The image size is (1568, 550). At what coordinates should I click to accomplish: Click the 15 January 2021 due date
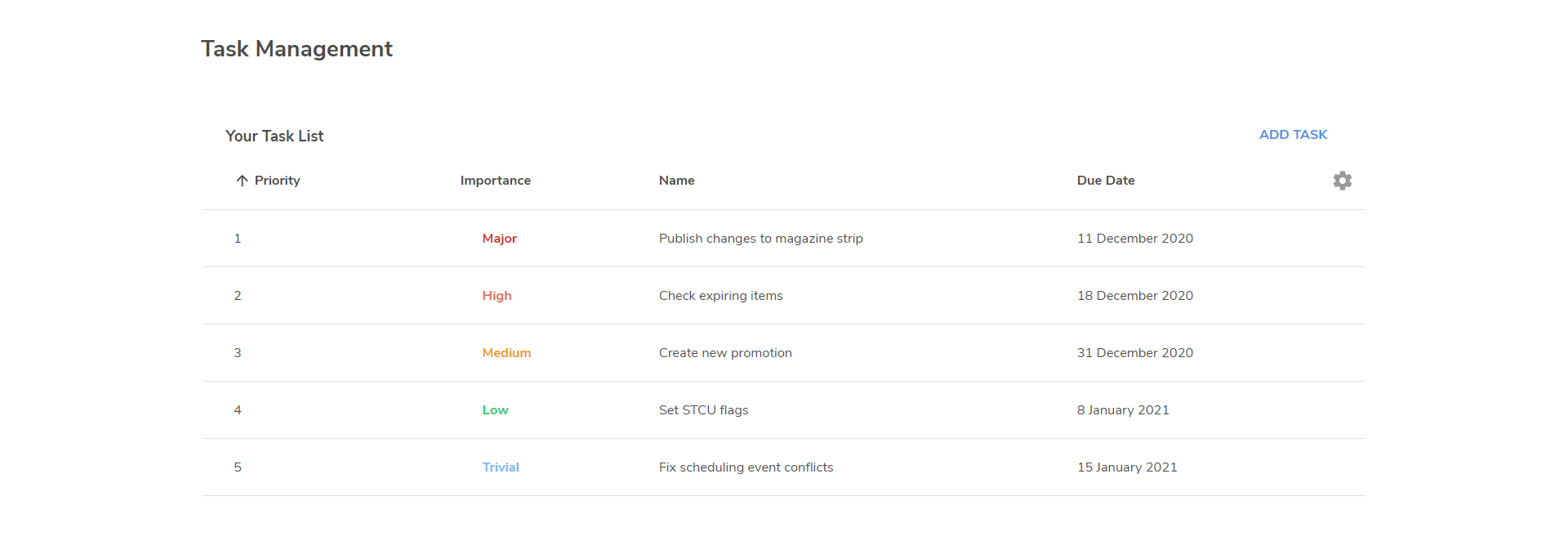click(x=1126, y=467)
